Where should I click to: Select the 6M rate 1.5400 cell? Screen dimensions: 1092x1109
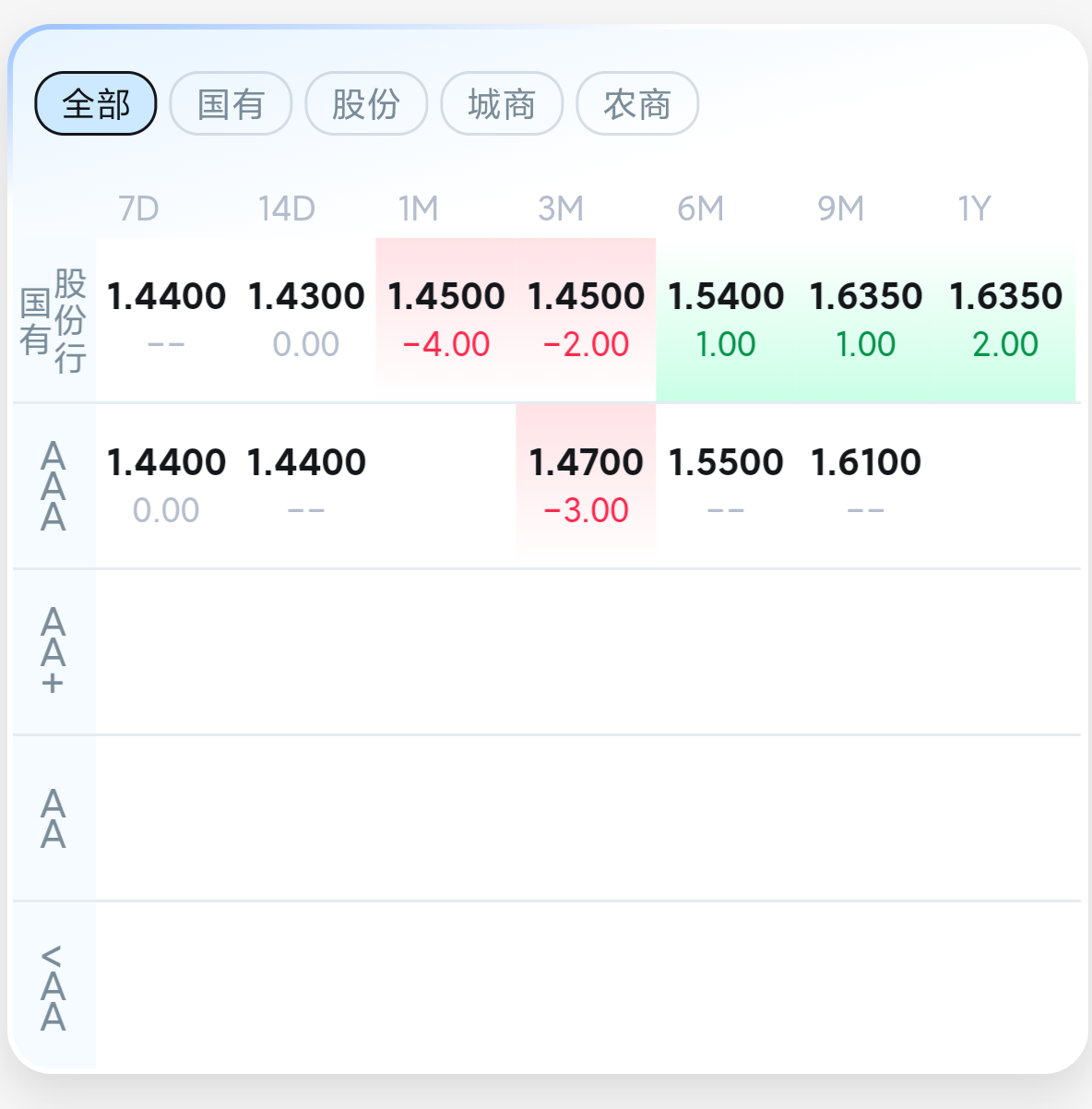coord(727,319)
